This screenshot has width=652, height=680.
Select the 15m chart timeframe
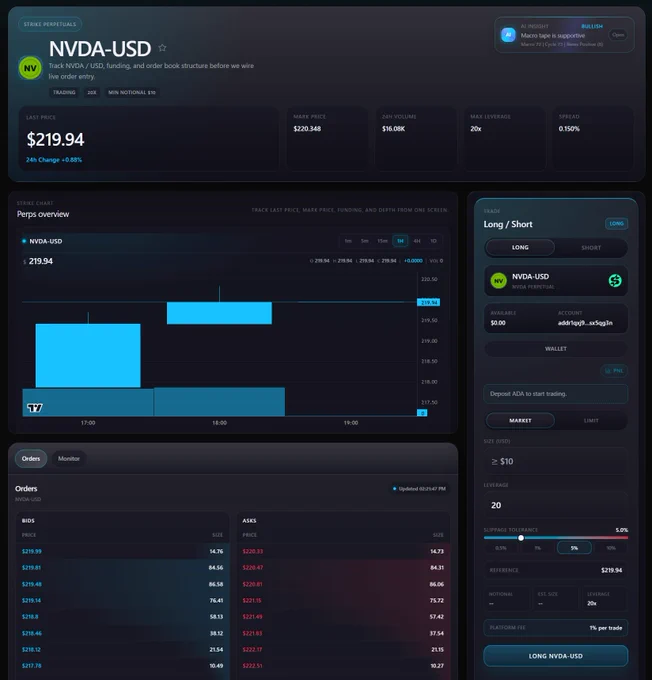(x=382, y=241)
